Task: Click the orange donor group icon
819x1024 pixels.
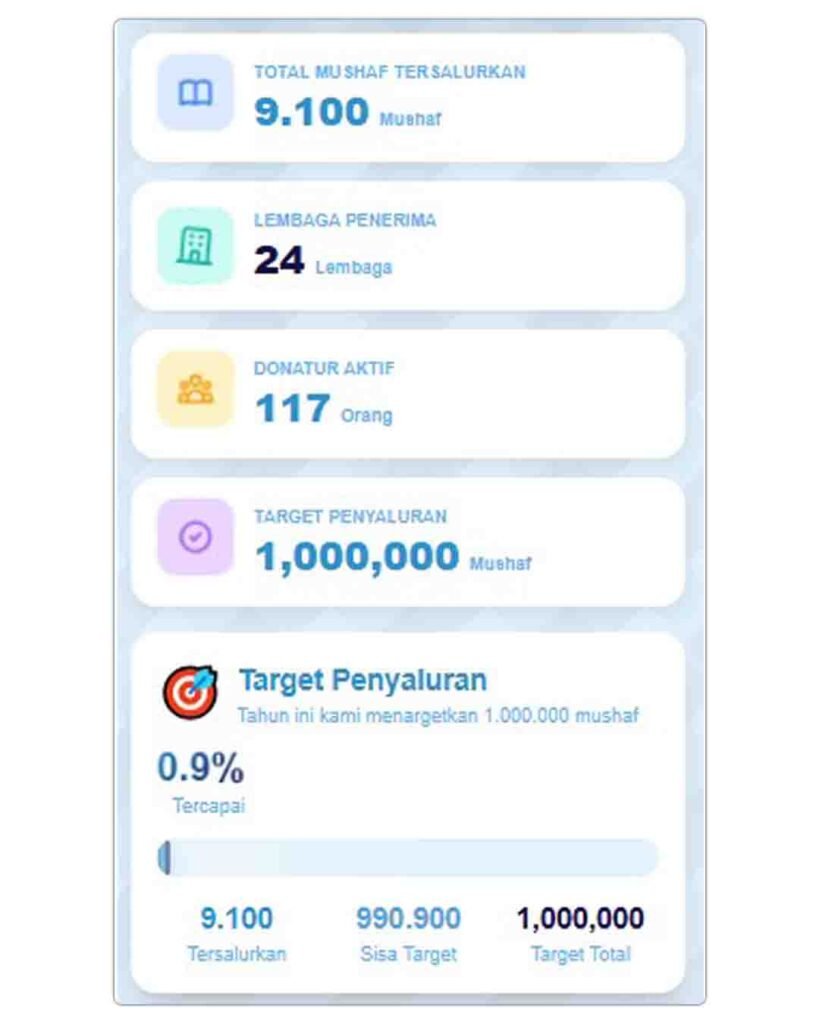Action: coord(195,389)
